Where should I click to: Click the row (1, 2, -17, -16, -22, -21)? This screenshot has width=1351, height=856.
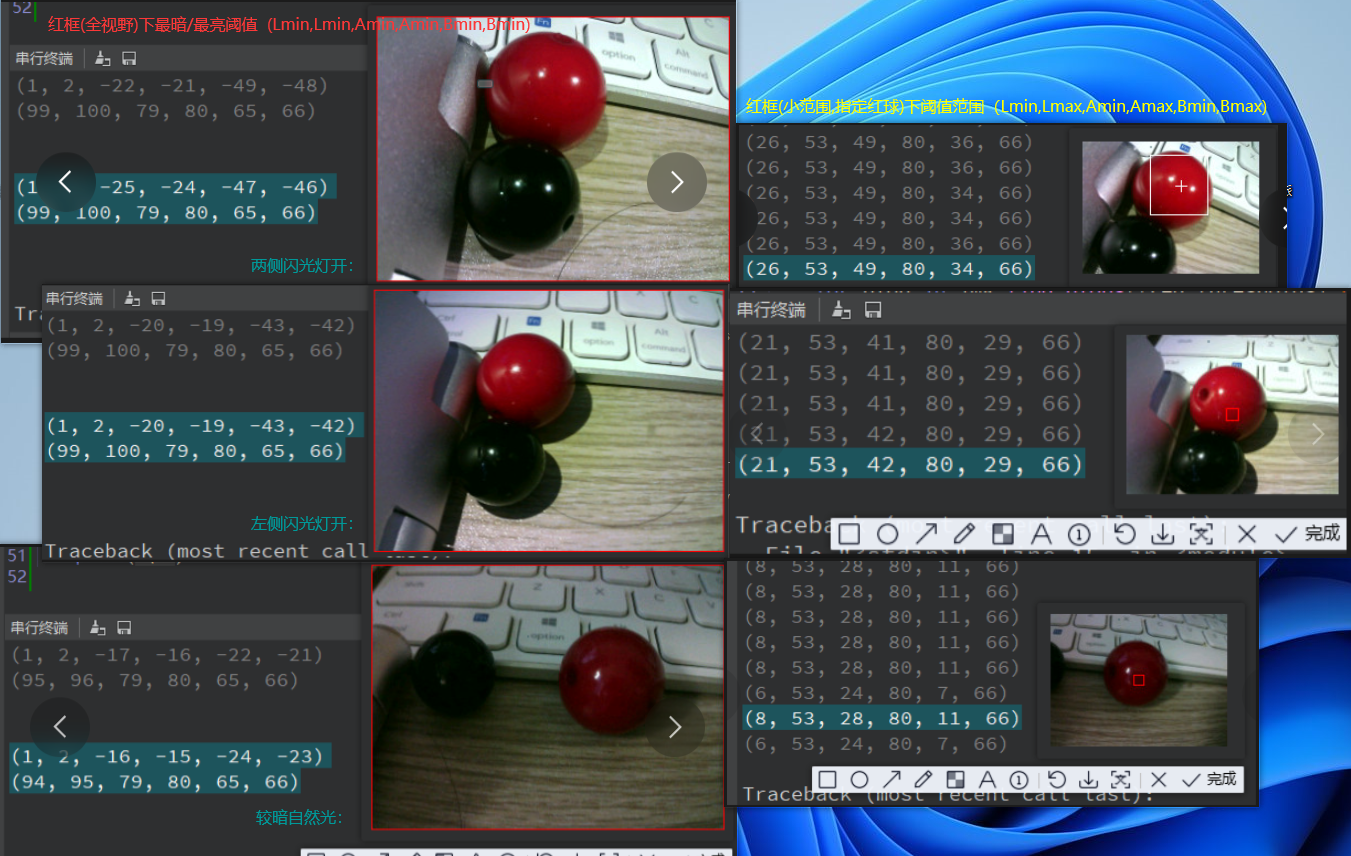[x=167, y=656]
